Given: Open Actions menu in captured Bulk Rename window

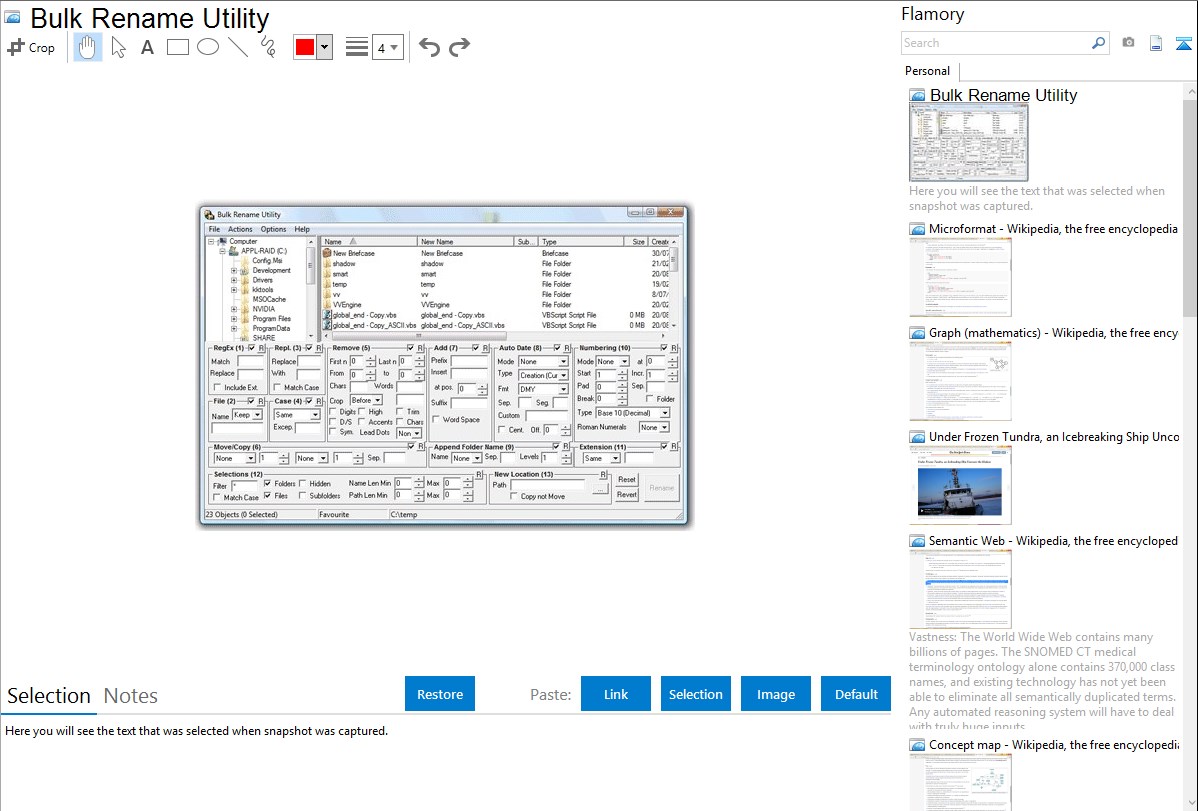Looking at the screenshot, I should [x=240, y=229].
